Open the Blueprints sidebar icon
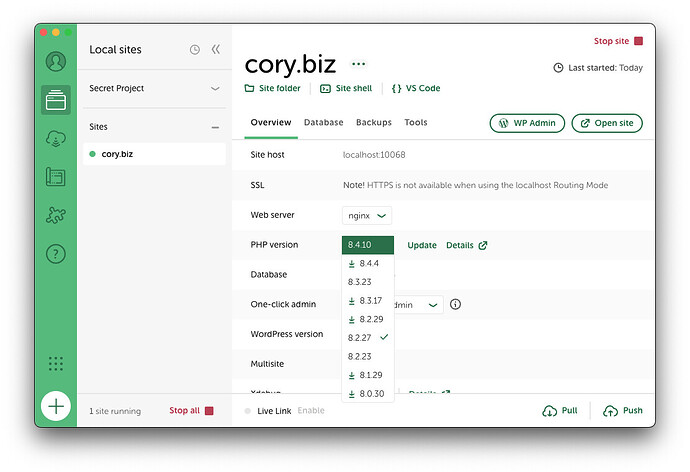Viewport: 690px width, 472px height. (x=56, y=177)
